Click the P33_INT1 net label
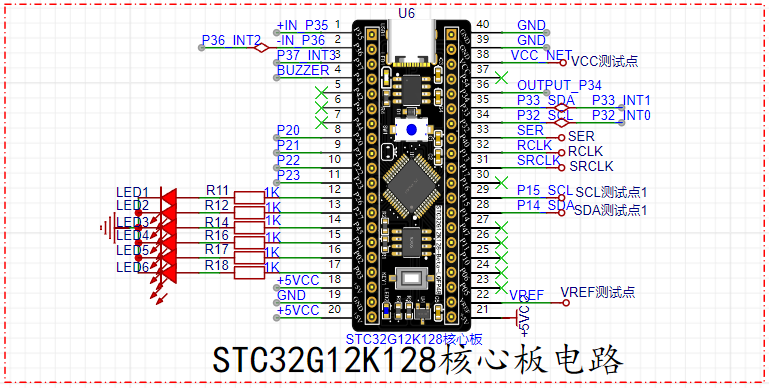This screenshot has width=769, height=388. [621, 101]
